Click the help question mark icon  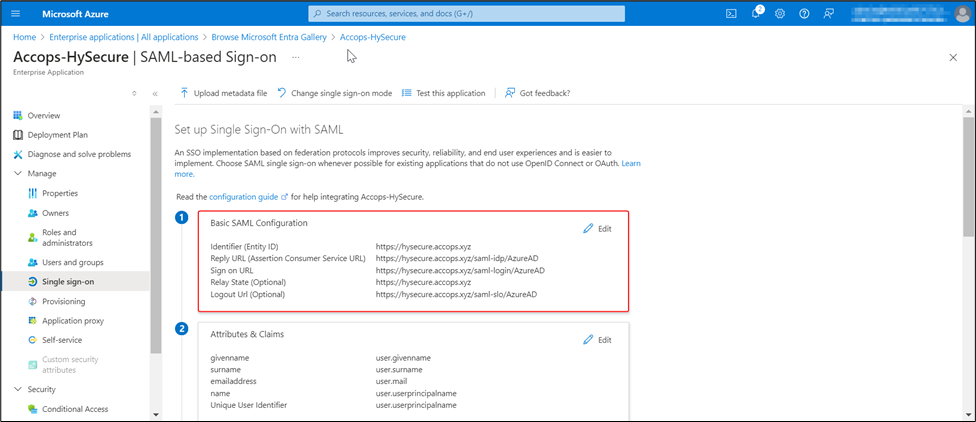pyautogui.click(x=804, y=13)
